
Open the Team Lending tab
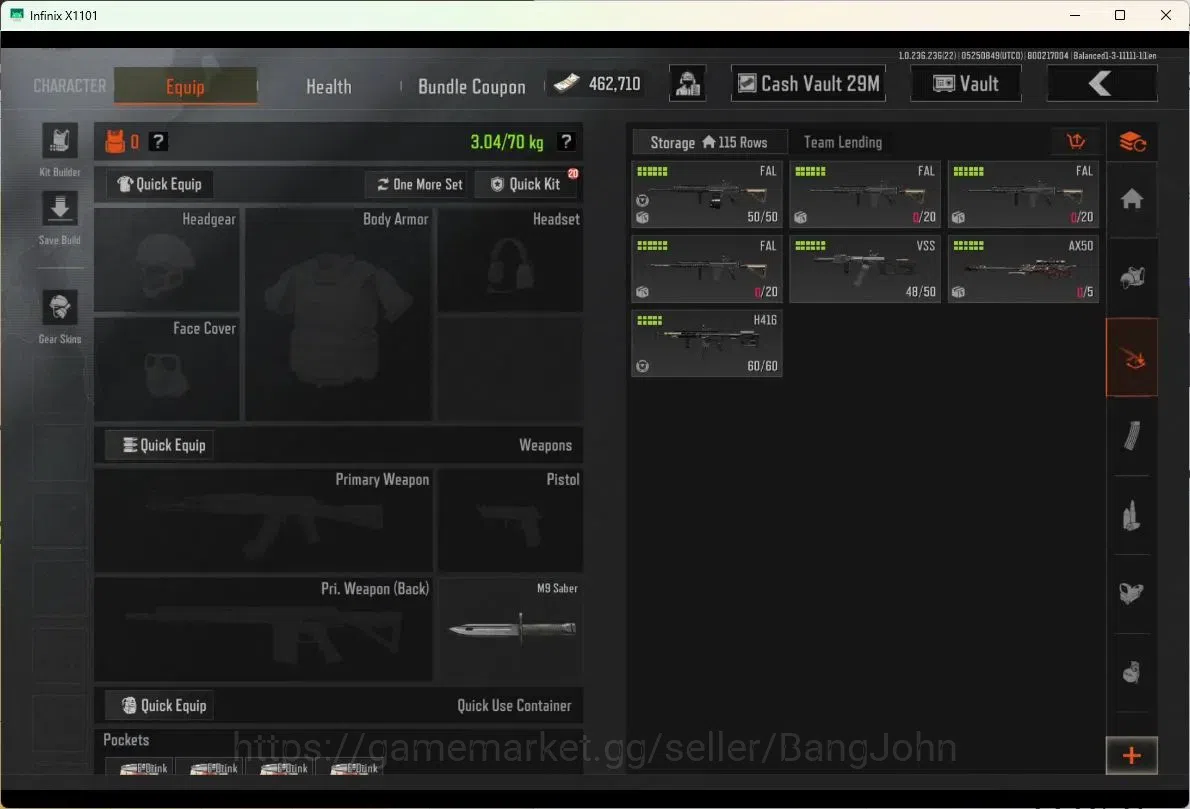coord(842,142)
